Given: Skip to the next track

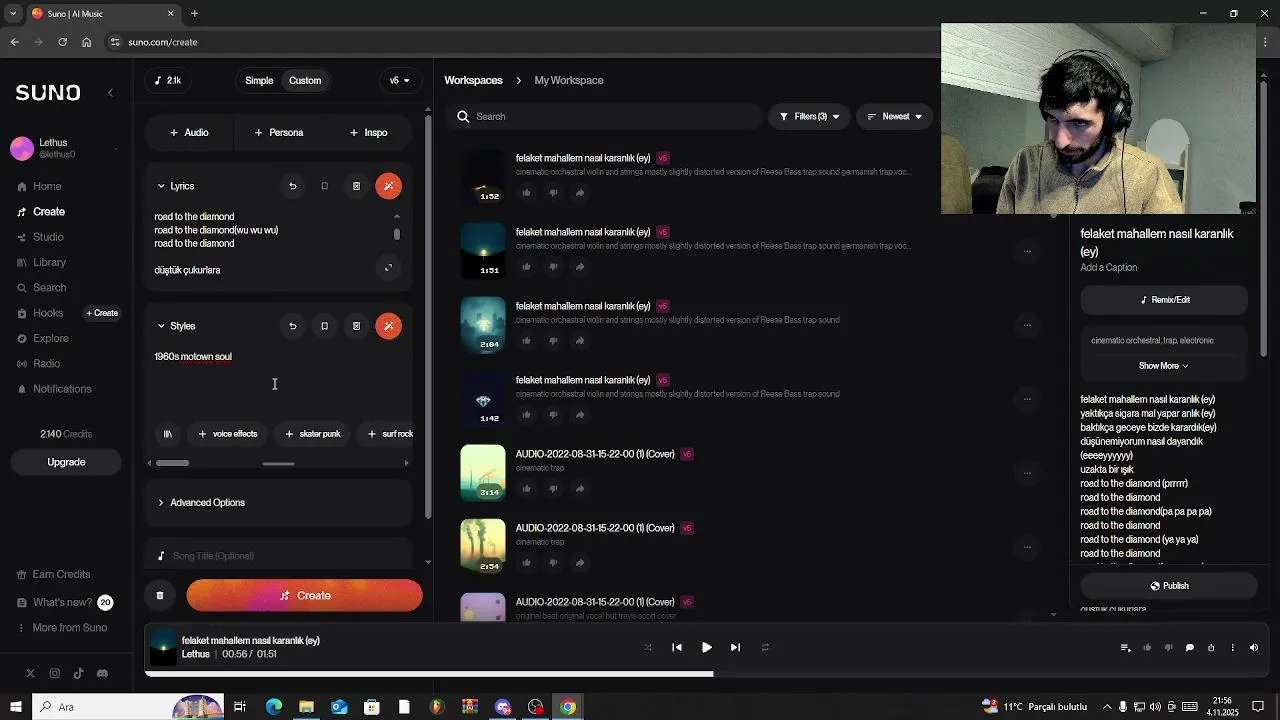Looking at the screenshot, I should (735, 647).
